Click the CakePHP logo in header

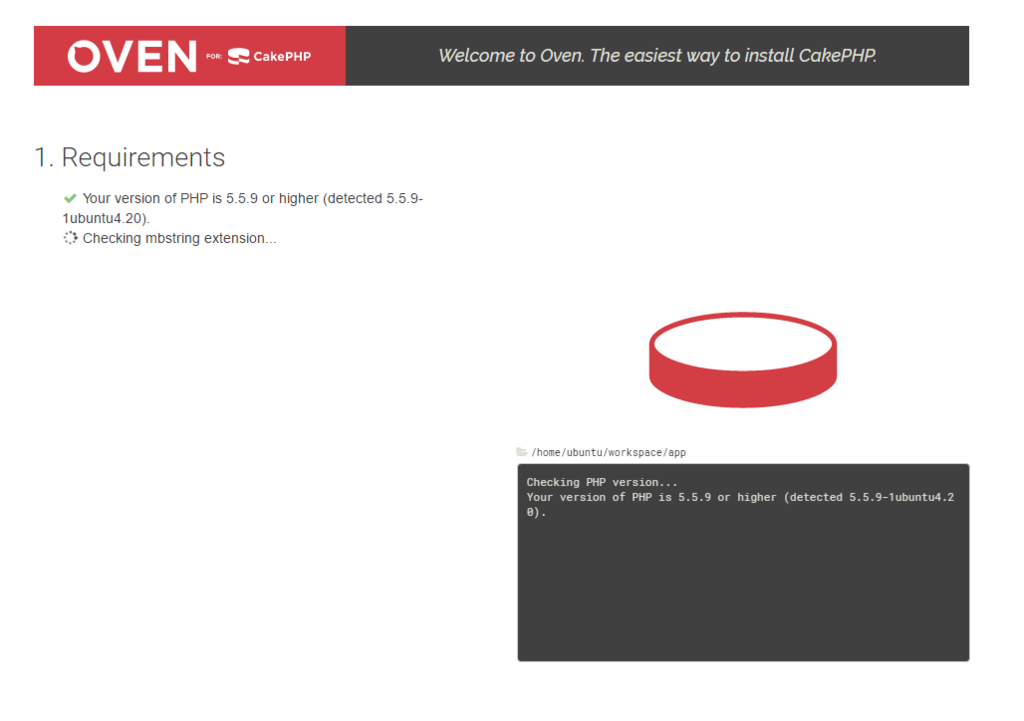(269, 57)
